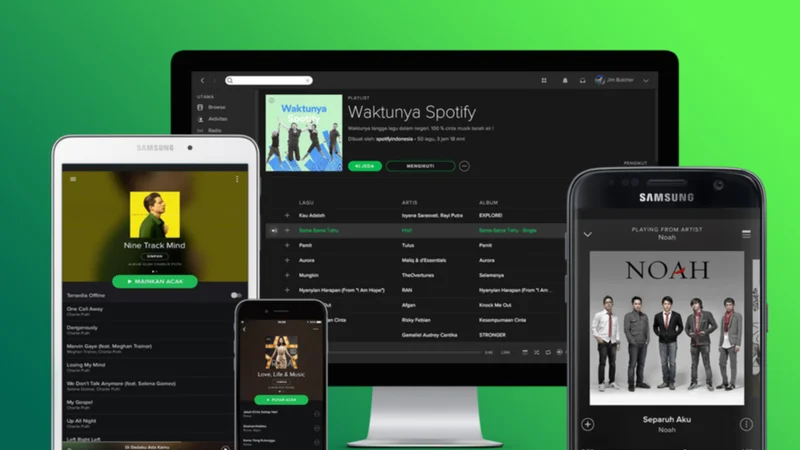The width and height of the screenshot is (800, 450).
Task: Open the queue icon in desktop player bar
Action: pyautogui.click(x=524, y=352)
